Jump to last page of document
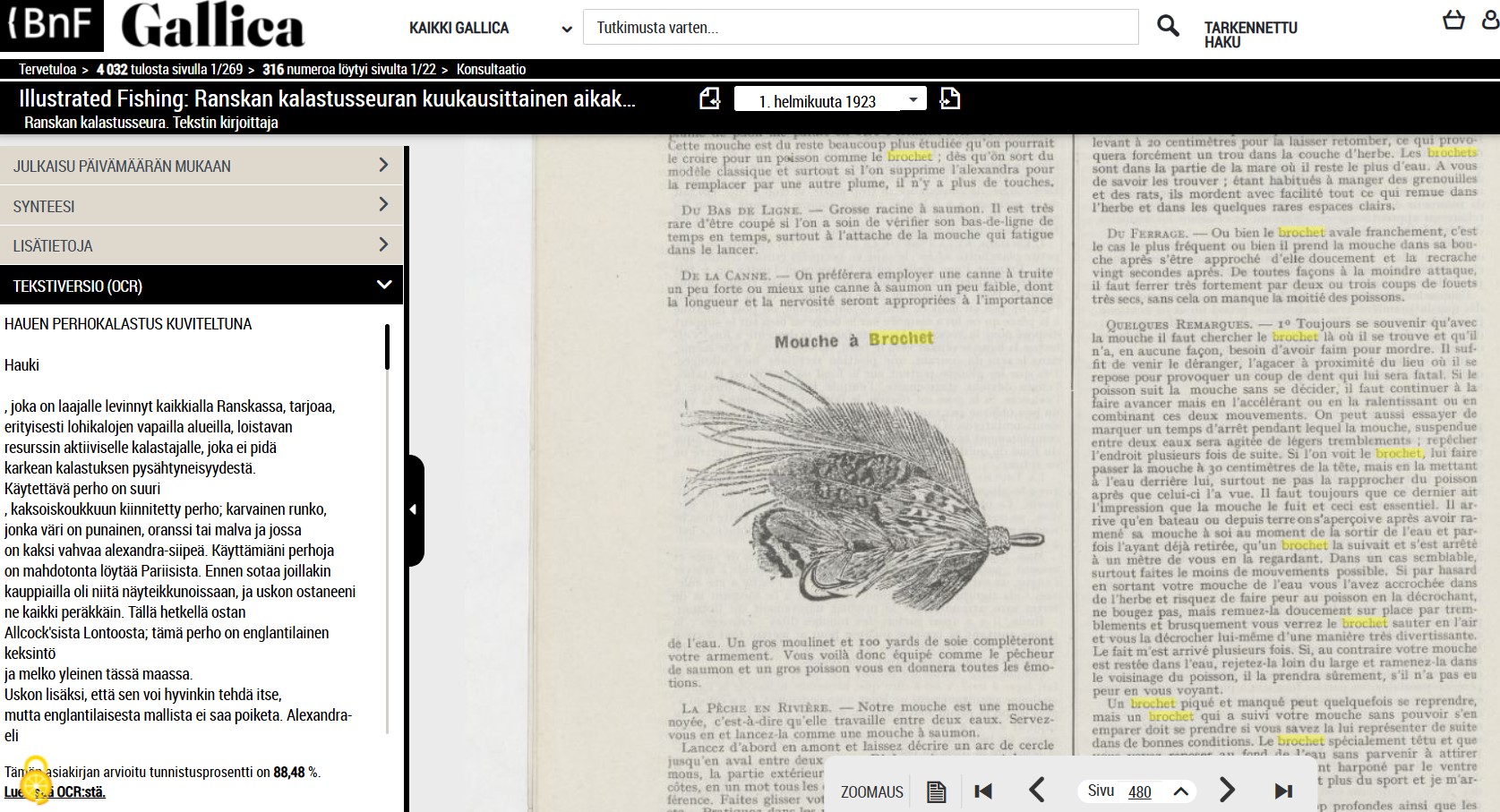This screenshot has width=1500, height=812. pos(1283,791)
